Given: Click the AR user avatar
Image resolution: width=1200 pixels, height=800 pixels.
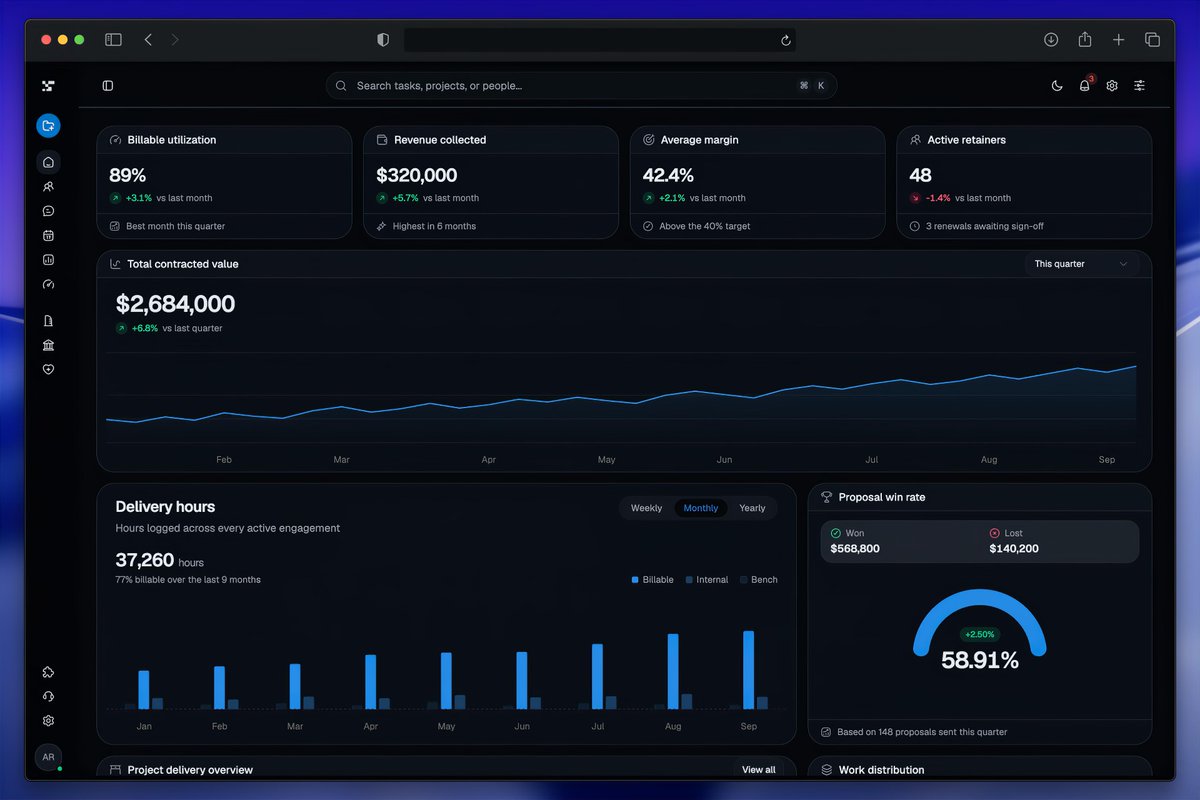Looking at the screenshot, I should (48, 757).
